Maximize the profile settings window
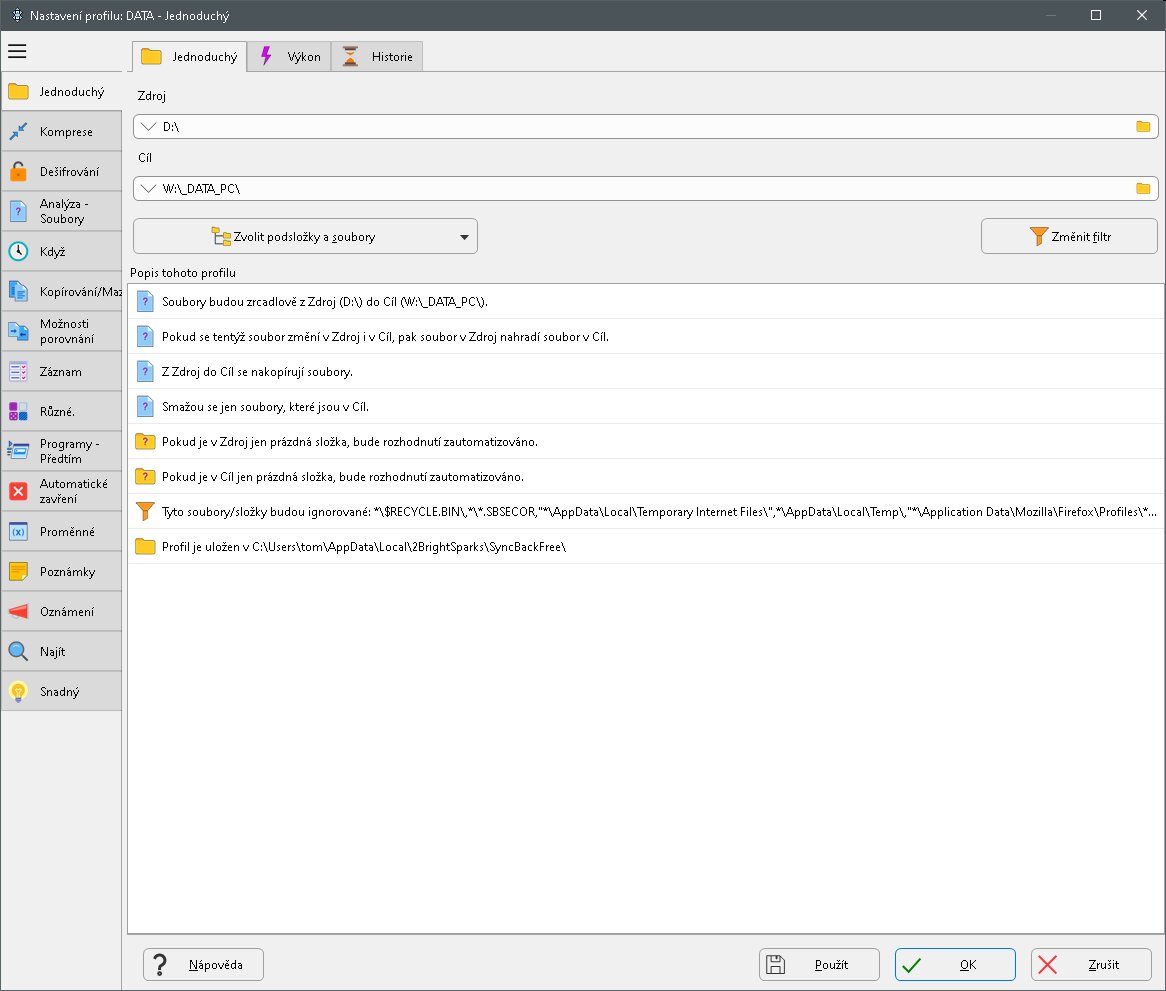1166x991 pixels. pos(1095,15)
